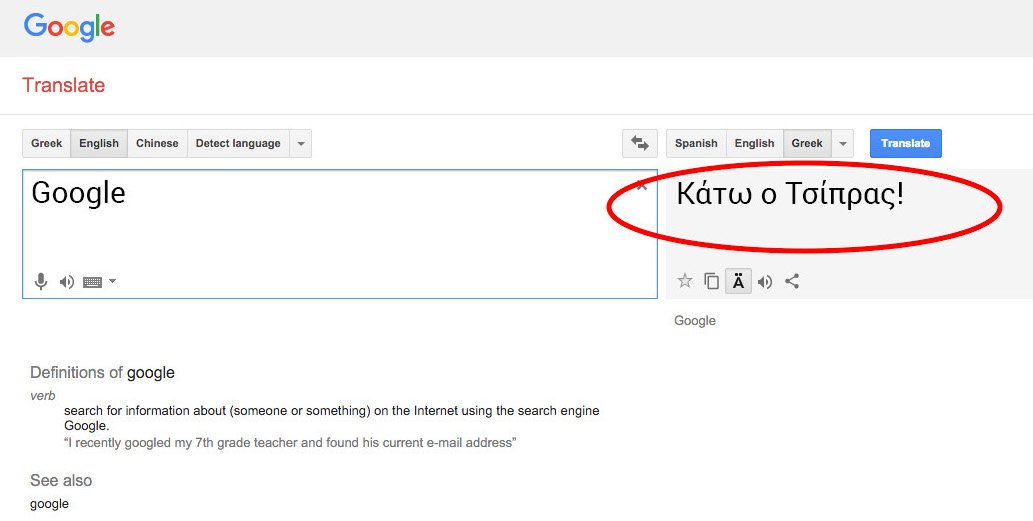Select Spanish as target language
Screen dimensions: 1033x521
coord(696,144)
